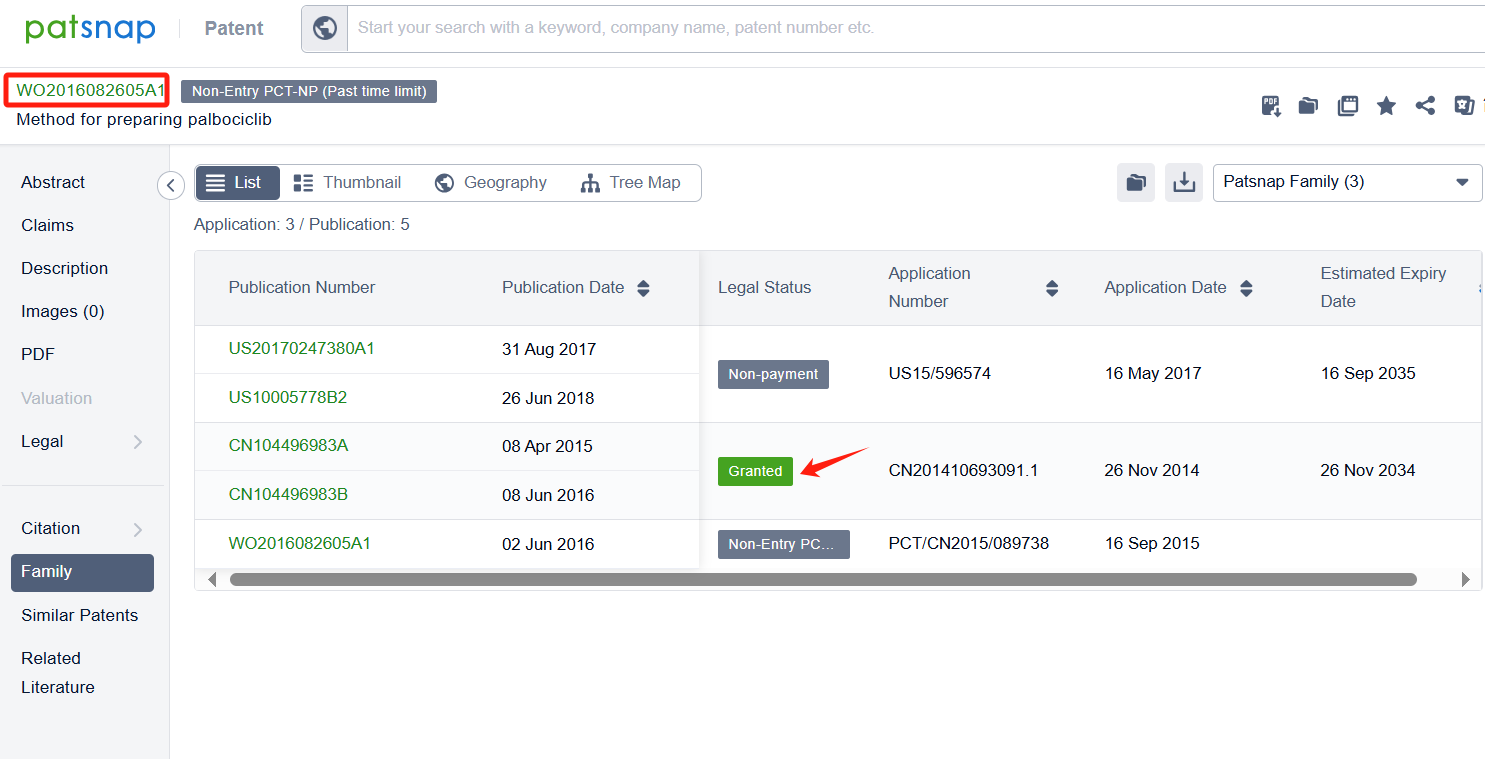Open patent link CN104496983B

[288, 495]
